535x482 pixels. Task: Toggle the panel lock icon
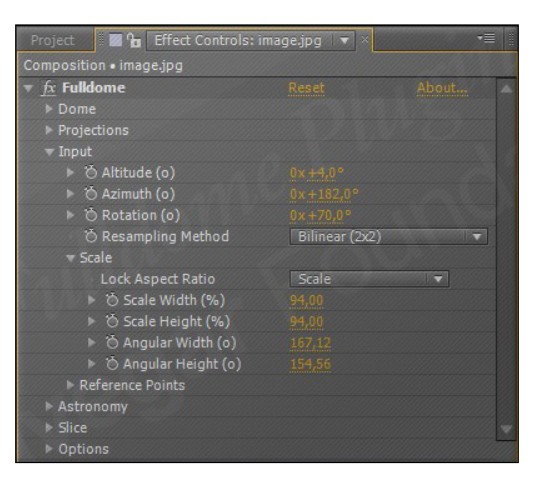[134, 40]
